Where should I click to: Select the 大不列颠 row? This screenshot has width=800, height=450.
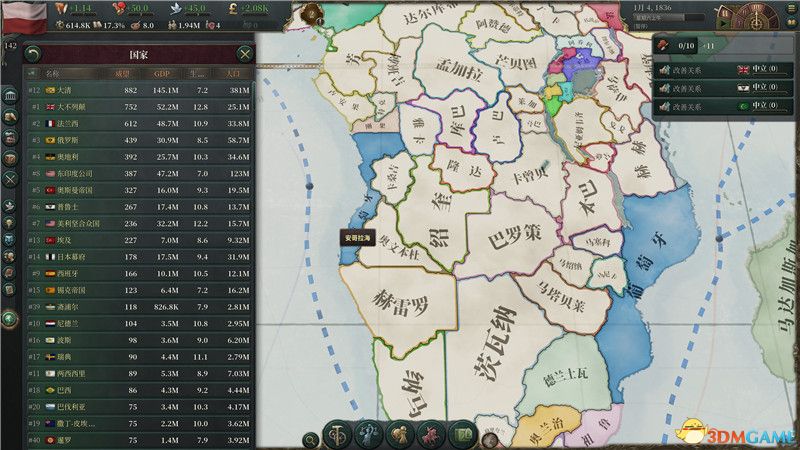point(139,107)
